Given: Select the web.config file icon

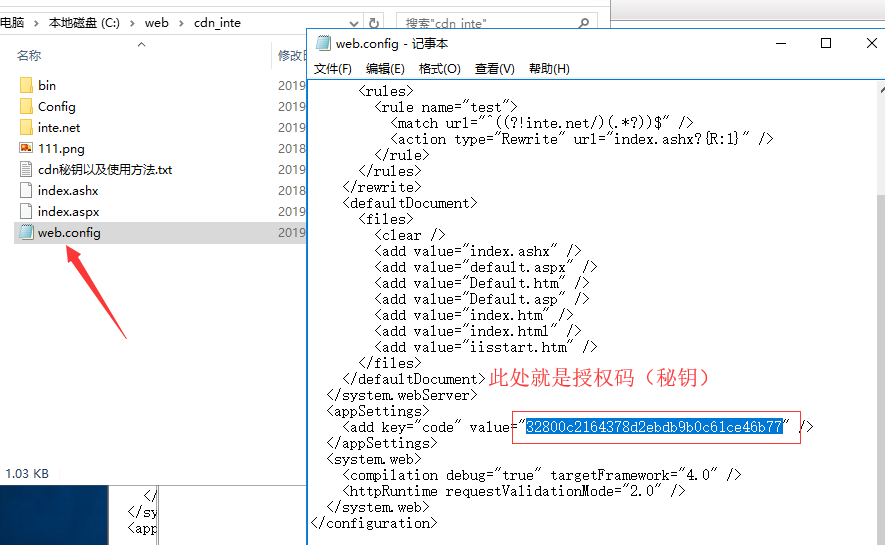Looking at the screenshot, I should [26, 233].
